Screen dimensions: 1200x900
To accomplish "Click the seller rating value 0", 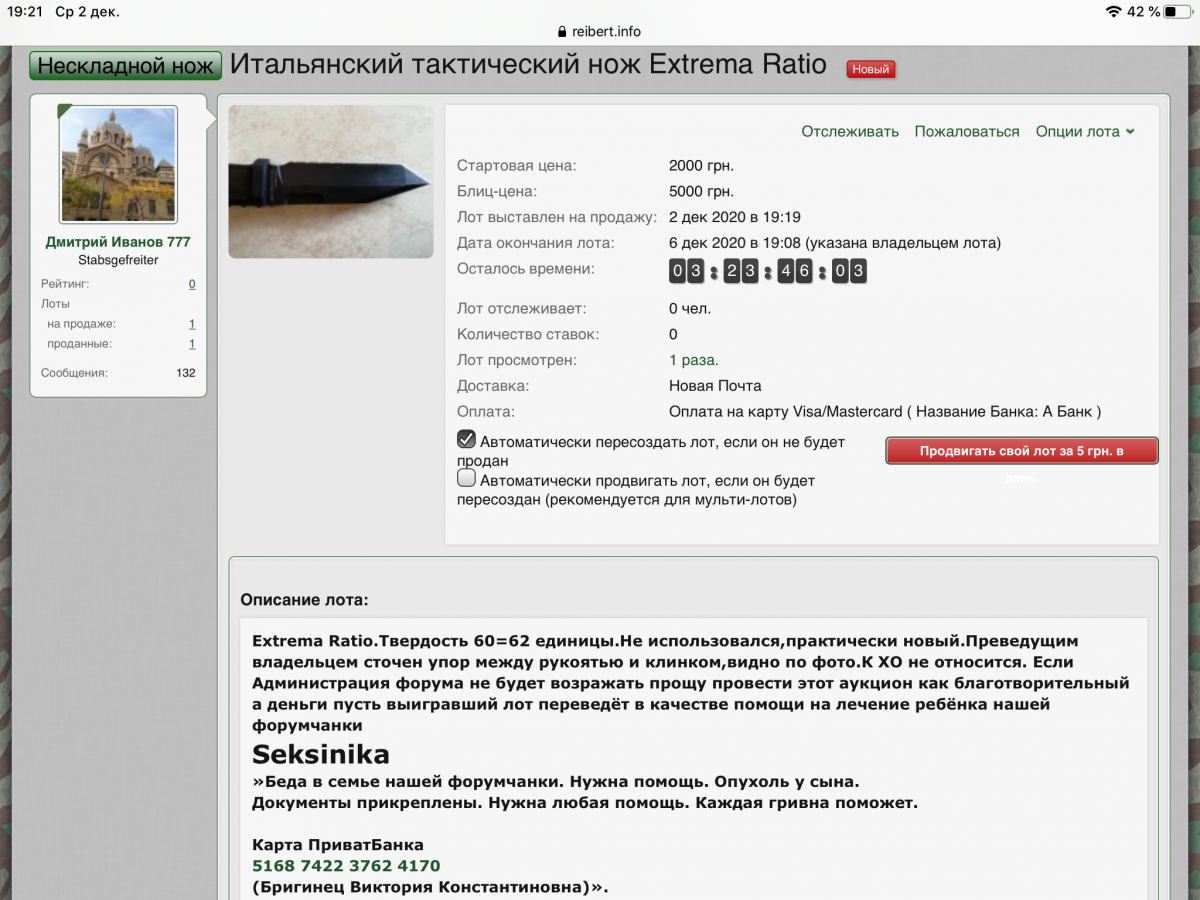I will (192, 284).
